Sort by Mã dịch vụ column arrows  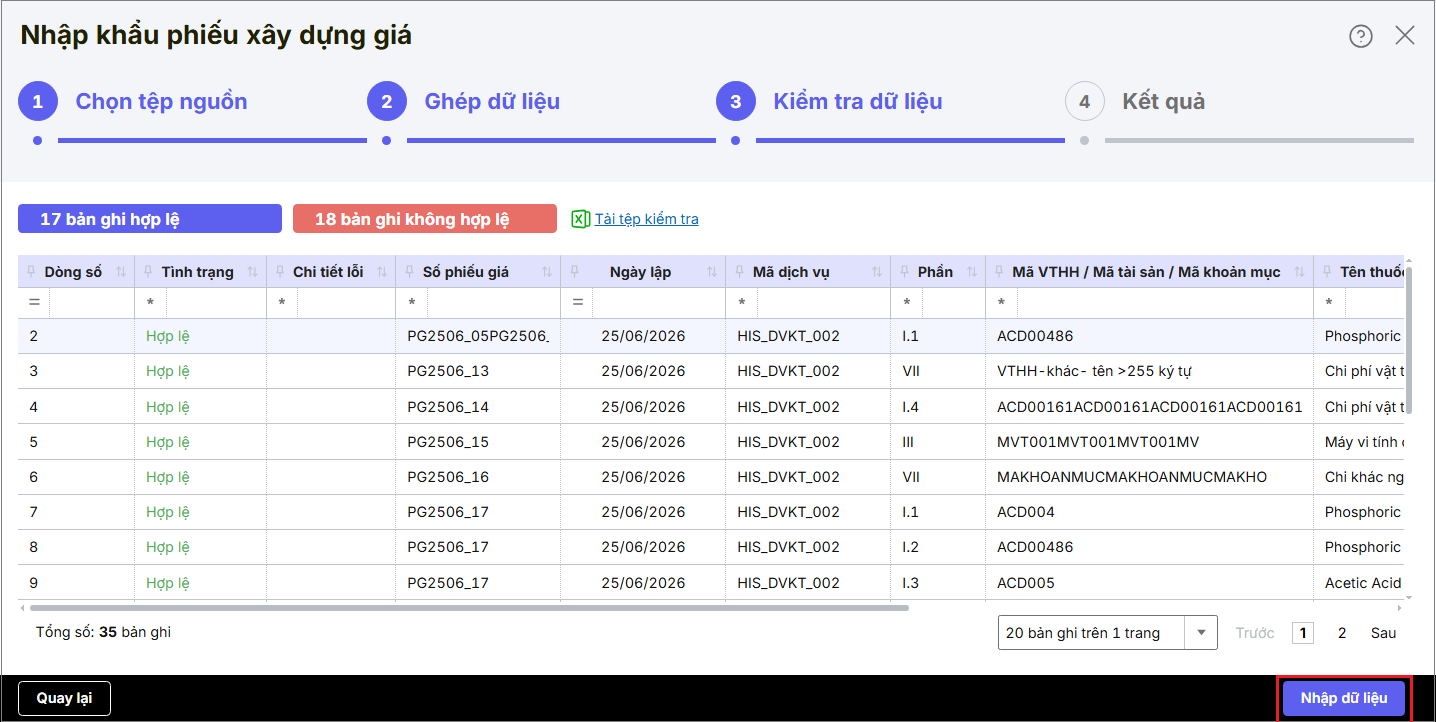point(877,272)
